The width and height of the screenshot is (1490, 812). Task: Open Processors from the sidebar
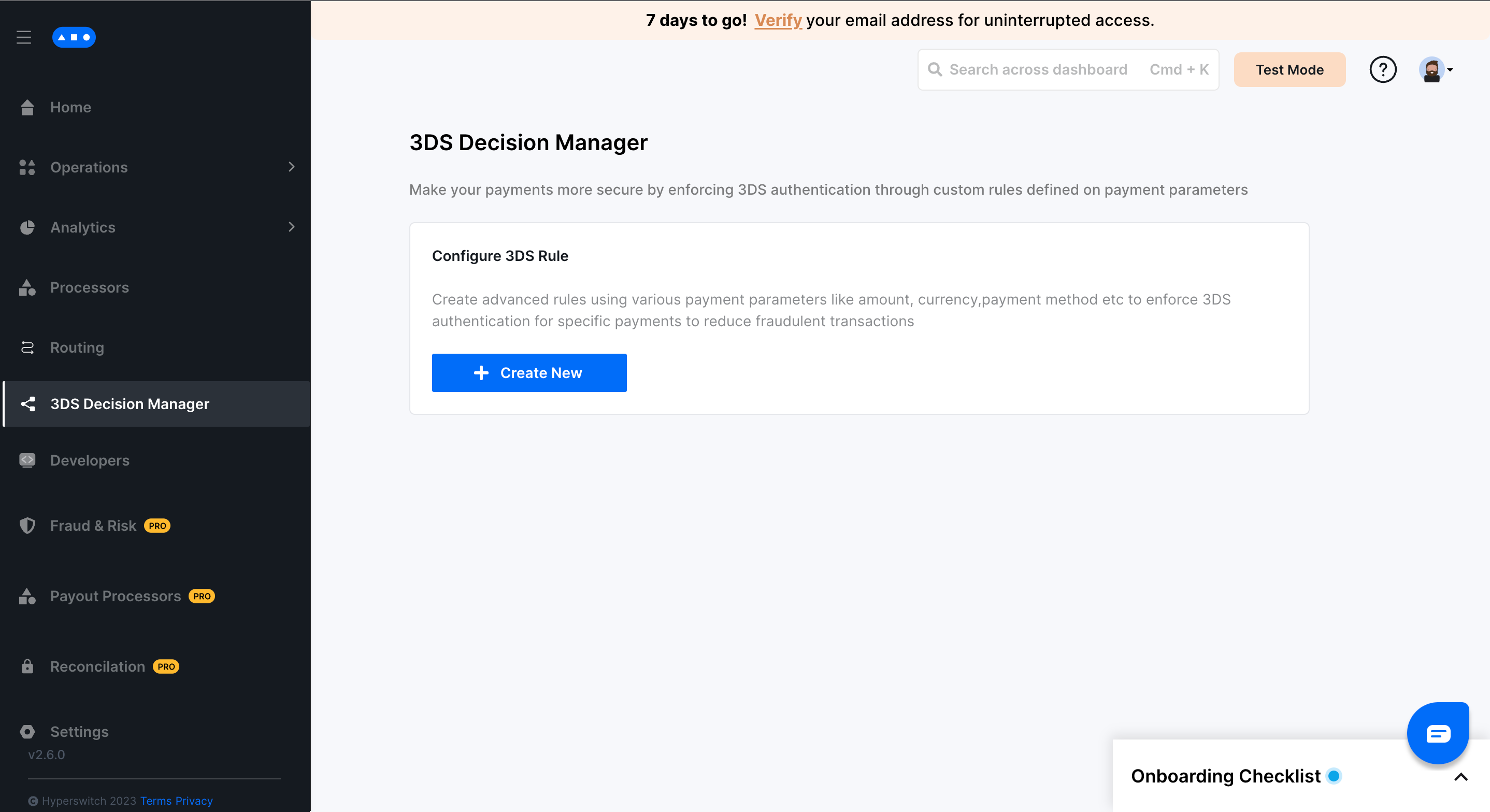tap(89, 287)
